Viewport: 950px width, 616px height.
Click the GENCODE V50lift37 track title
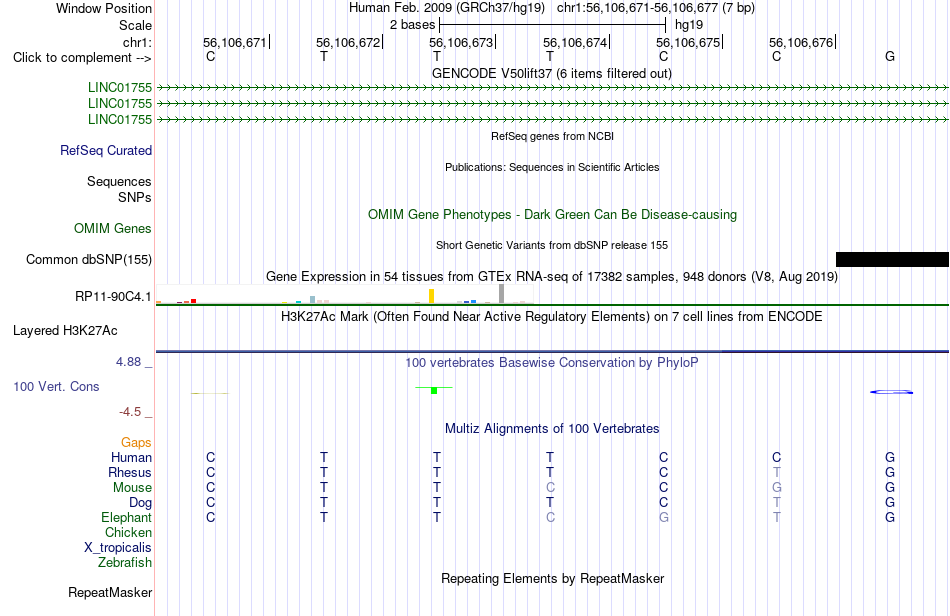pos(551,73)
